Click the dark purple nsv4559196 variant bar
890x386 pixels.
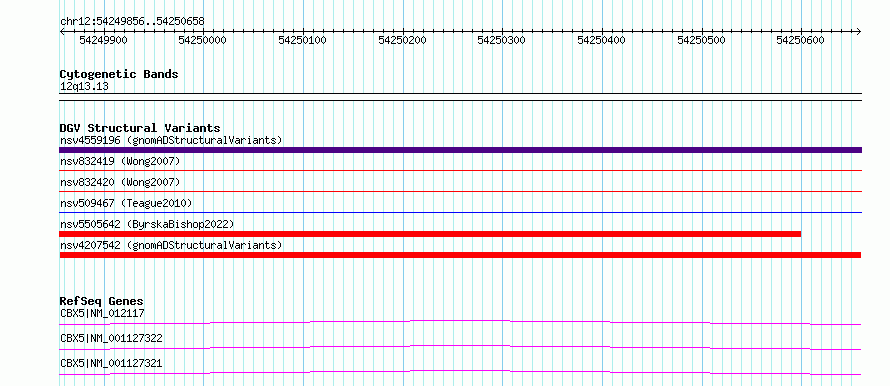point(460,150)
